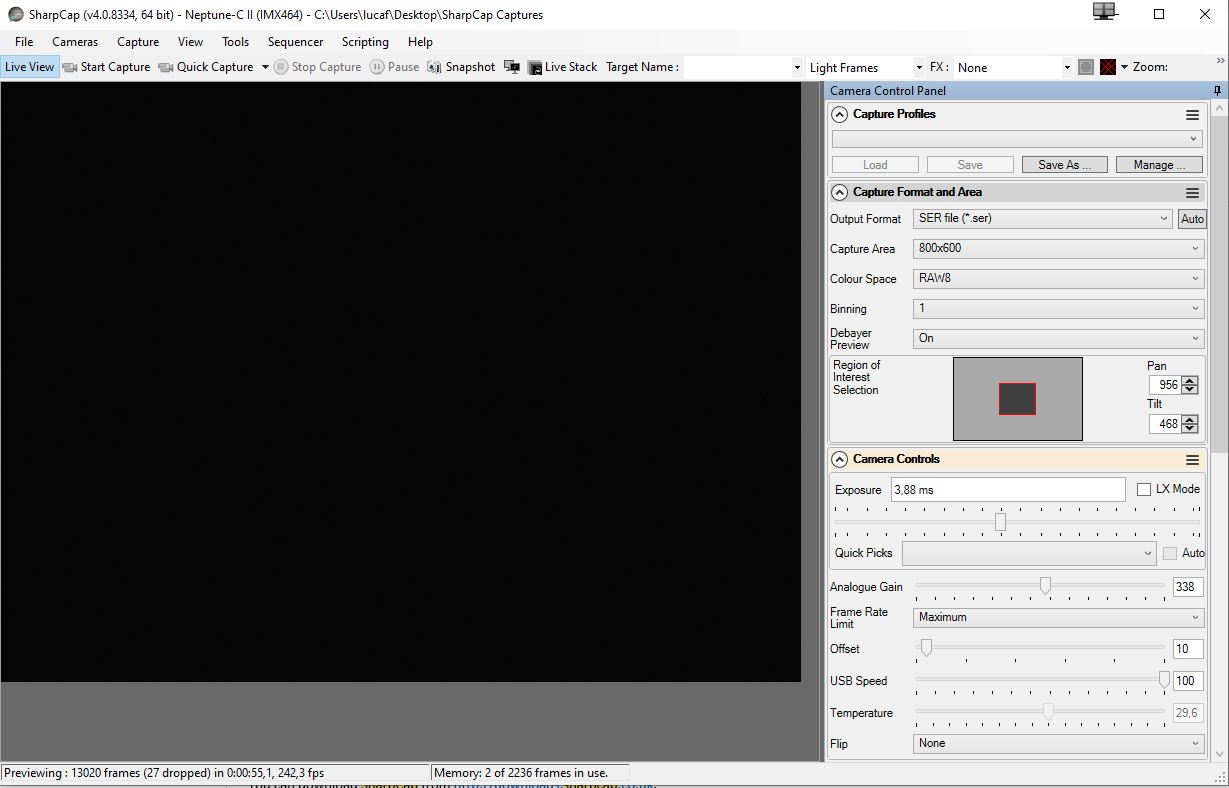Open the Binning dropdown

[1059, 309]
